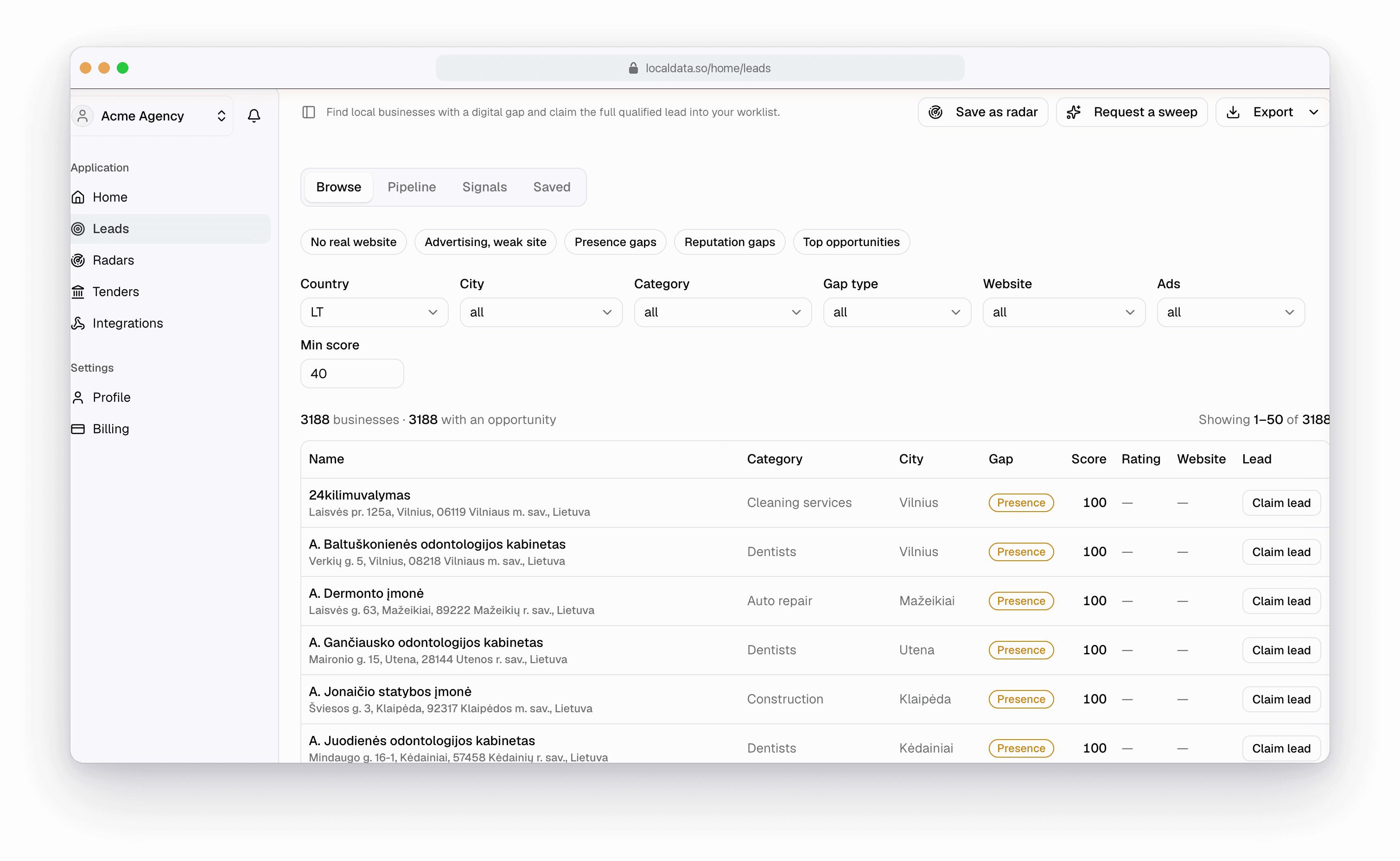Click the download icon in Export
Viewport: 1400px width, 861px height.
(1233, 112)
